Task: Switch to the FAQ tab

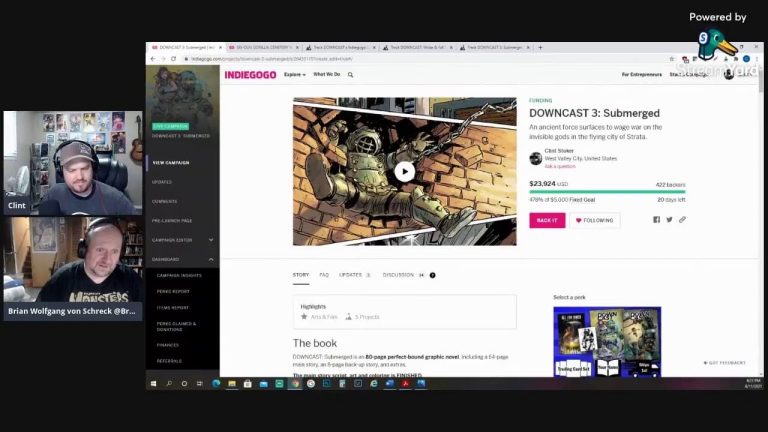Action: click(x=324, y=274)
